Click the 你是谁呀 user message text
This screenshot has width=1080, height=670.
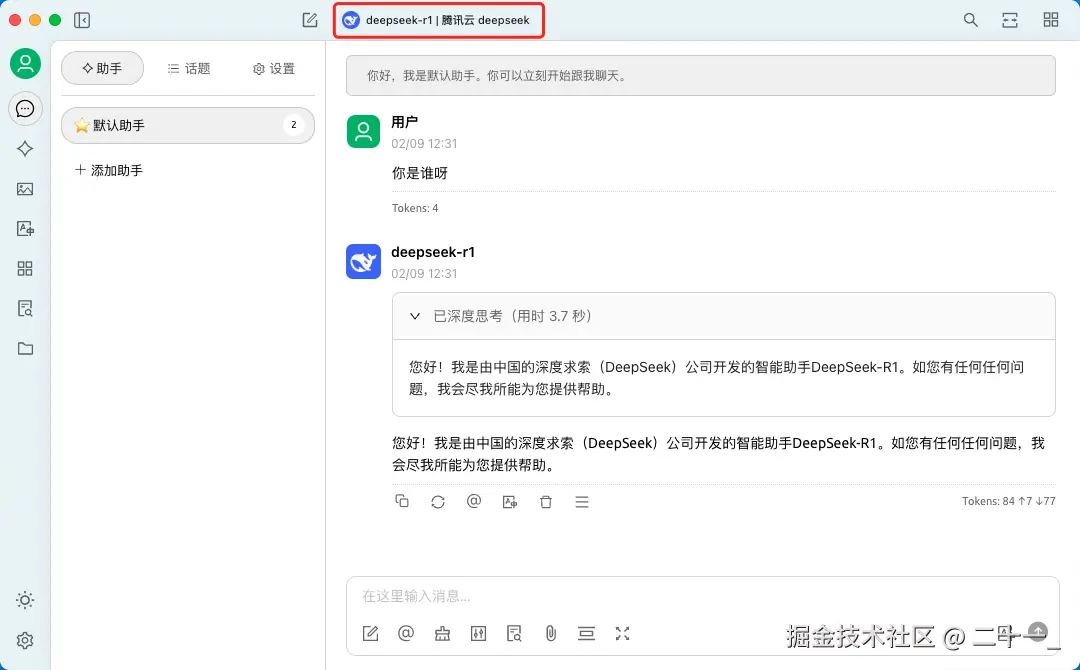419,174
